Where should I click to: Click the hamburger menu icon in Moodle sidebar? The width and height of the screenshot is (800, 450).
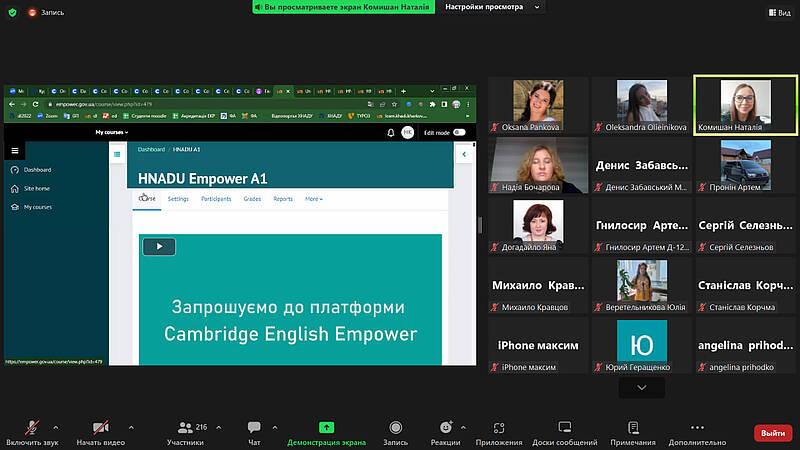[x=15, y=151]
